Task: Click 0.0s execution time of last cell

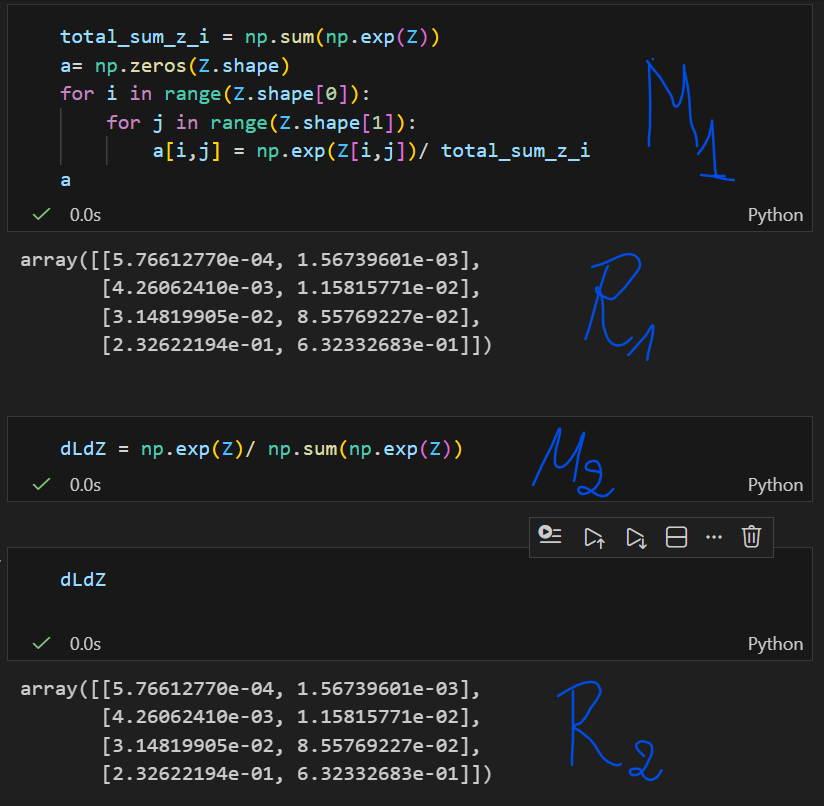Action: [85, 644]
